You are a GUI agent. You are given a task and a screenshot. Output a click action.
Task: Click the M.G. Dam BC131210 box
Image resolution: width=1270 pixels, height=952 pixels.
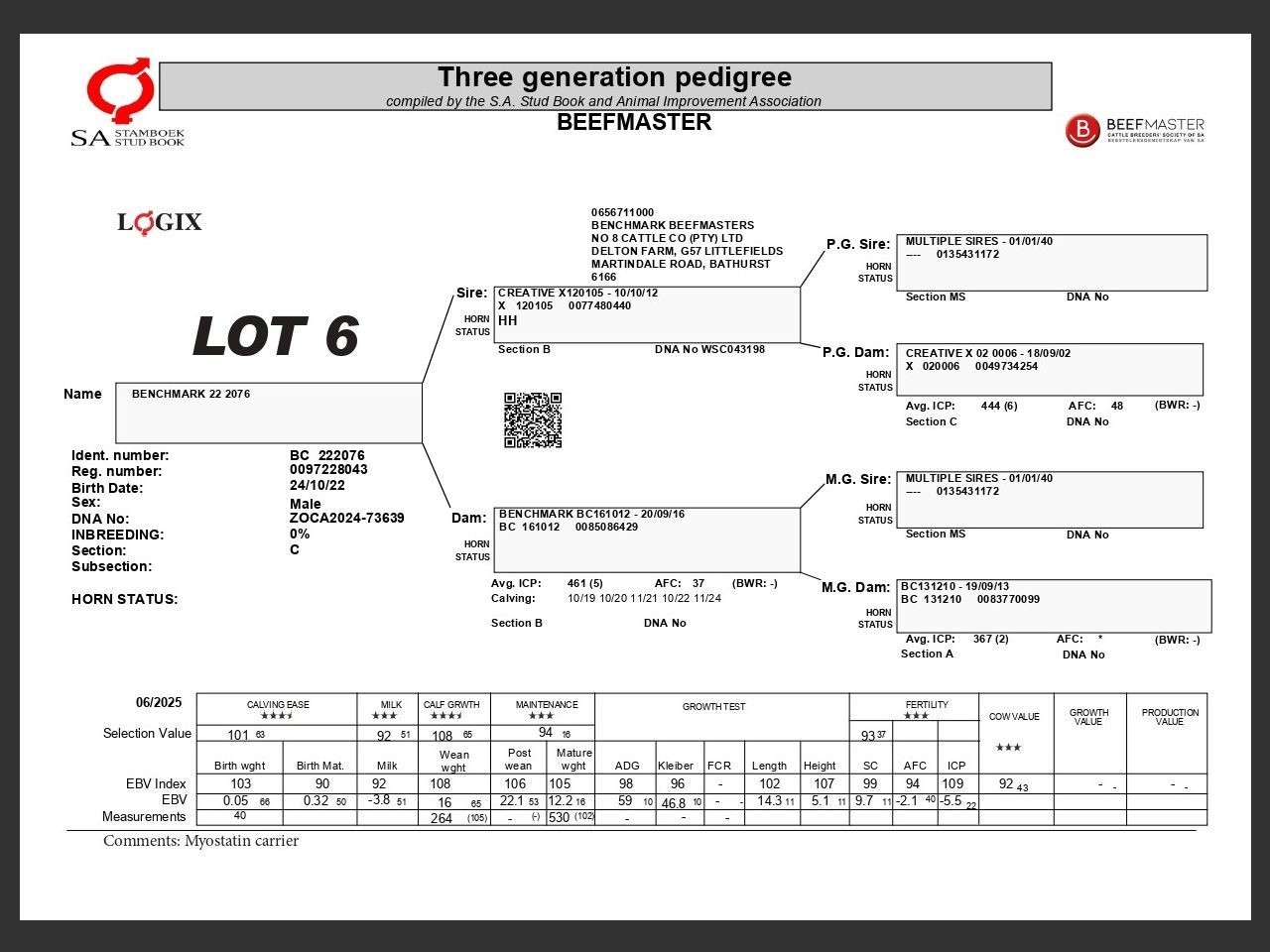1054,606
